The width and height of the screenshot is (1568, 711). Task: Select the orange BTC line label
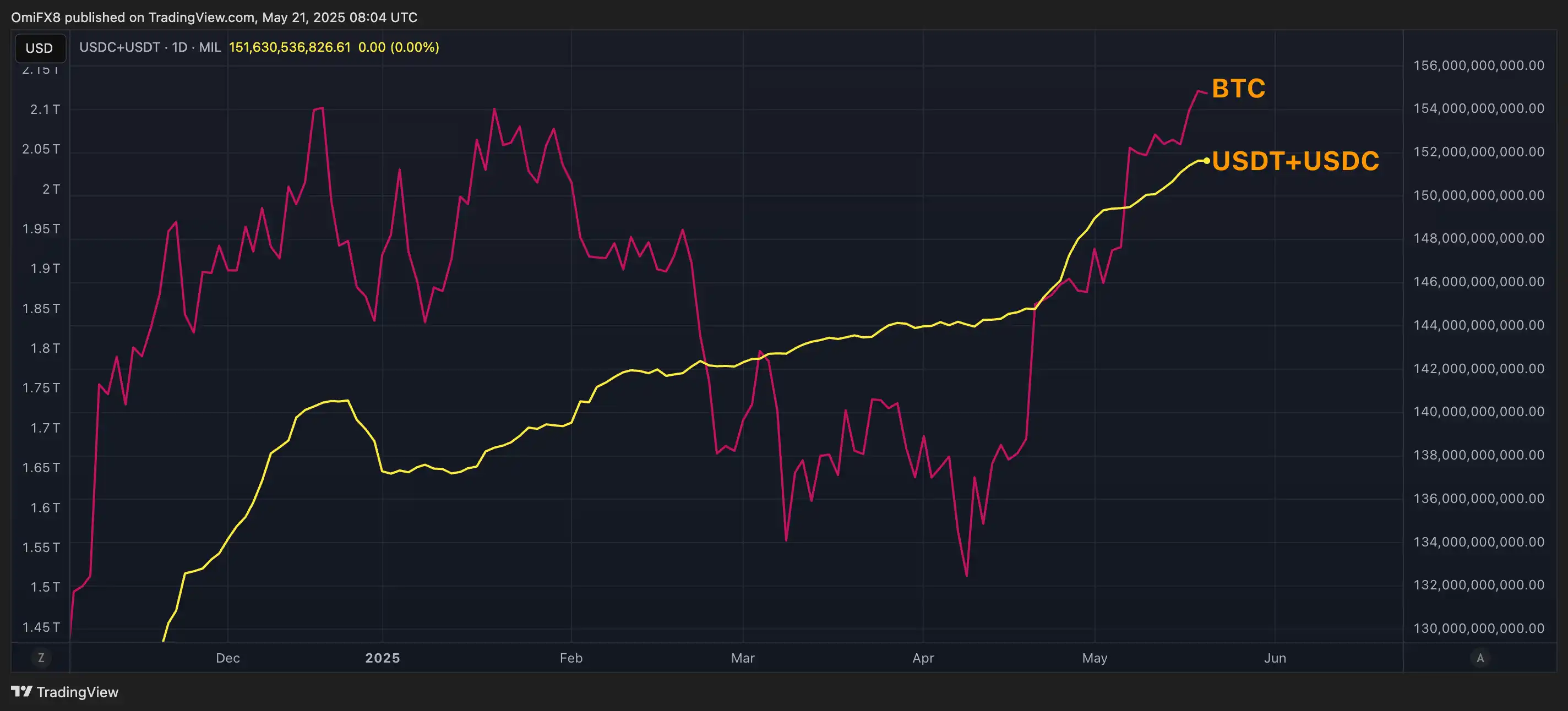point(1238,89)
